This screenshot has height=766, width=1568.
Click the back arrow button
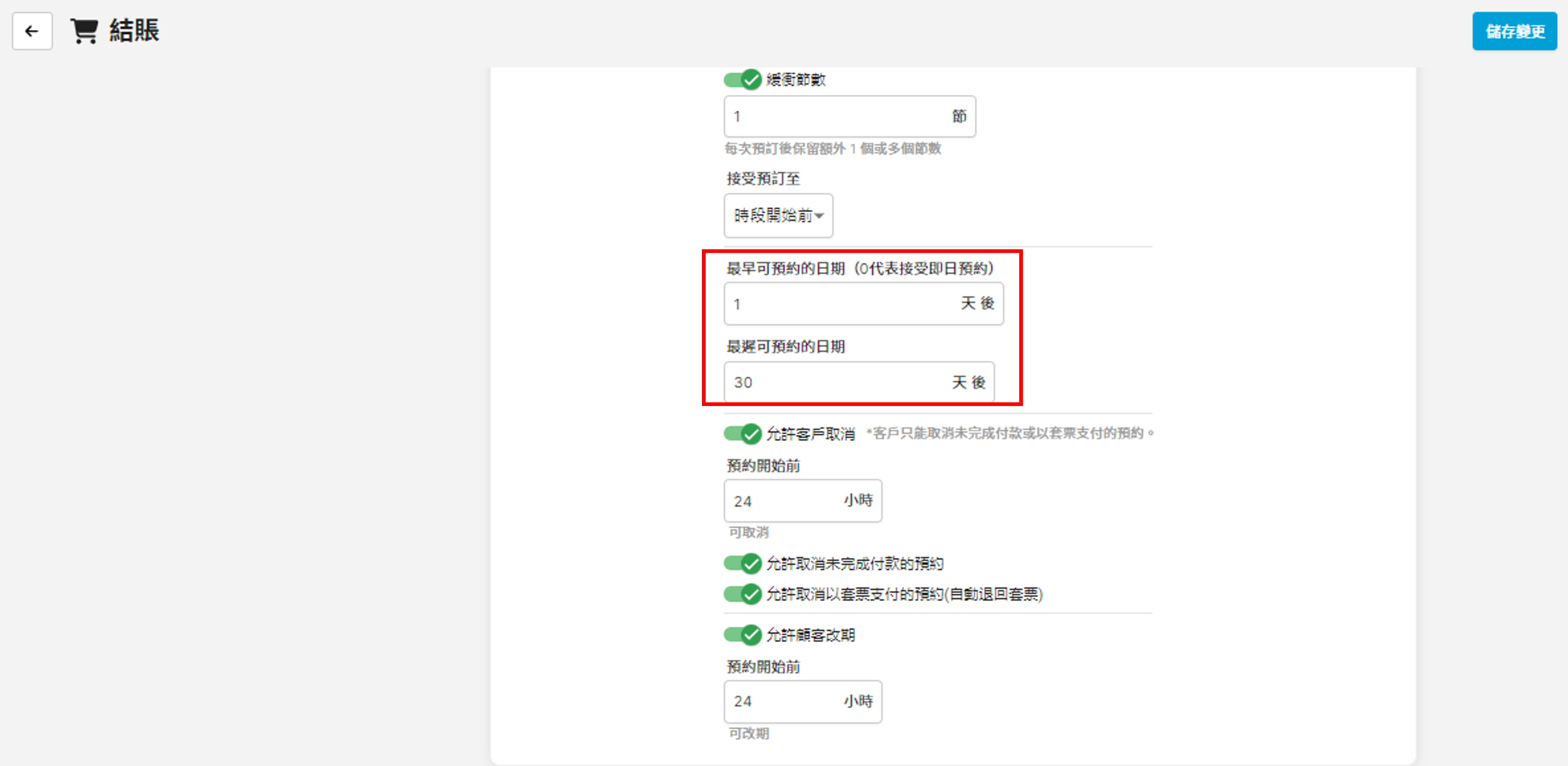click(32, 31)
